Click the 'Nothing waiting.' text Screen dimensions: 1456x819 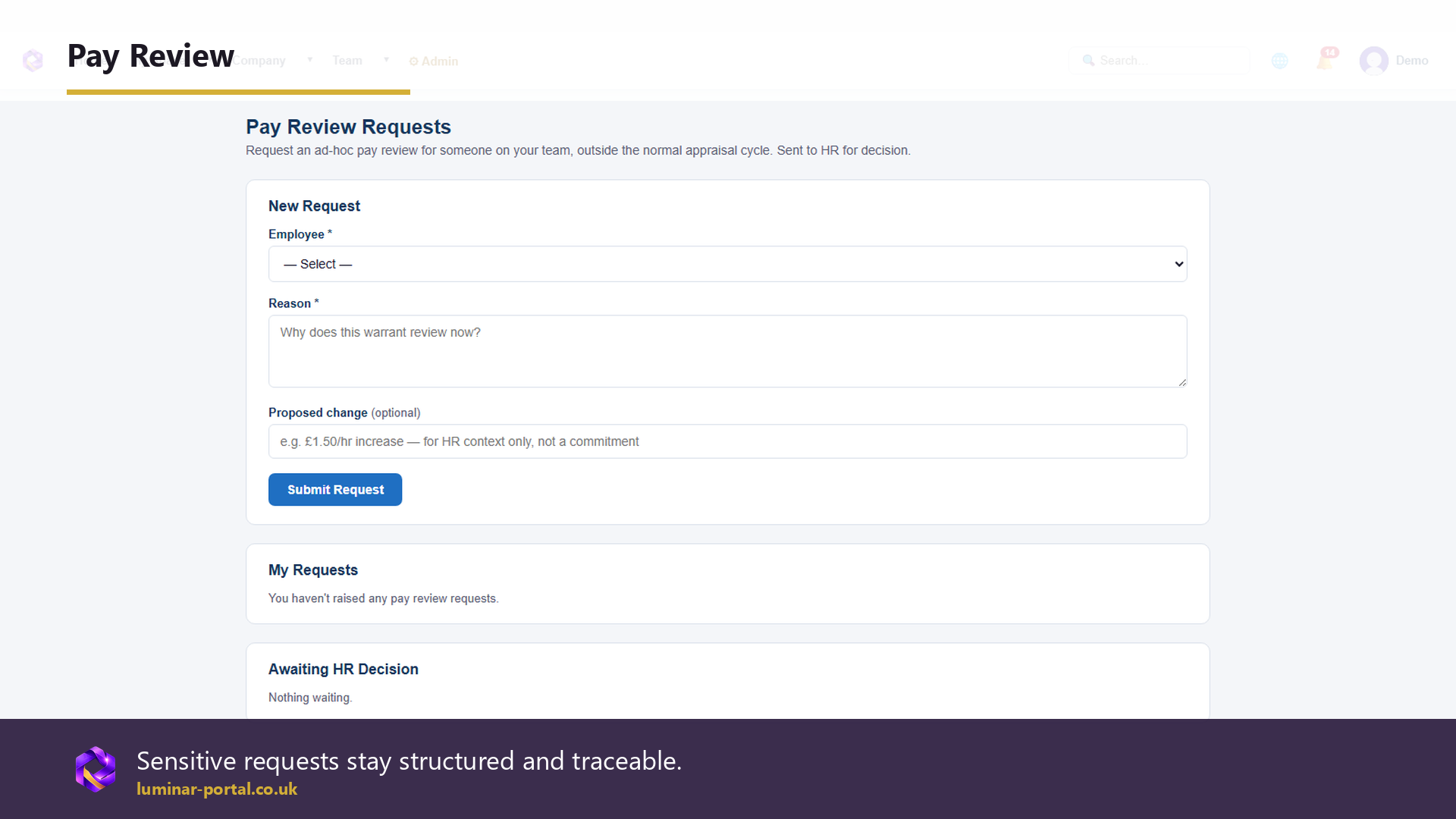pos(310,698)
